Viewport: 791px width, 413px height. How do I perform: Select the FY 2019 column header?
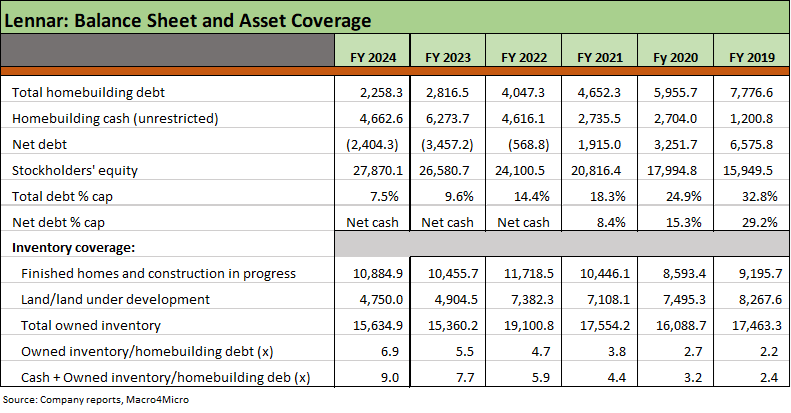(x=752, y=57)
